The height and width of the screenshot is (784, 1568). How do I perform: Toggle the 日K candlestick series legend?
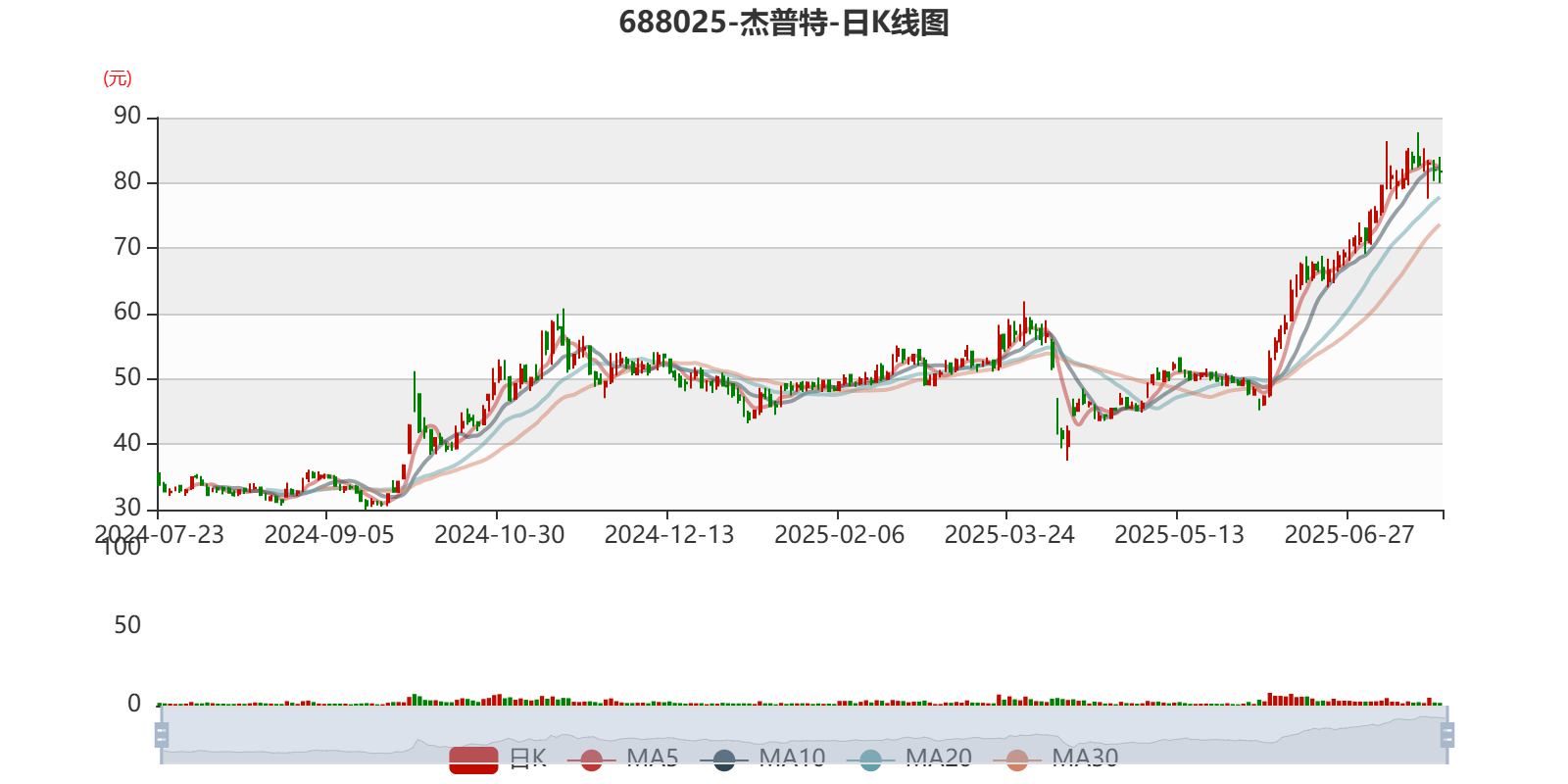pos(498,759)
